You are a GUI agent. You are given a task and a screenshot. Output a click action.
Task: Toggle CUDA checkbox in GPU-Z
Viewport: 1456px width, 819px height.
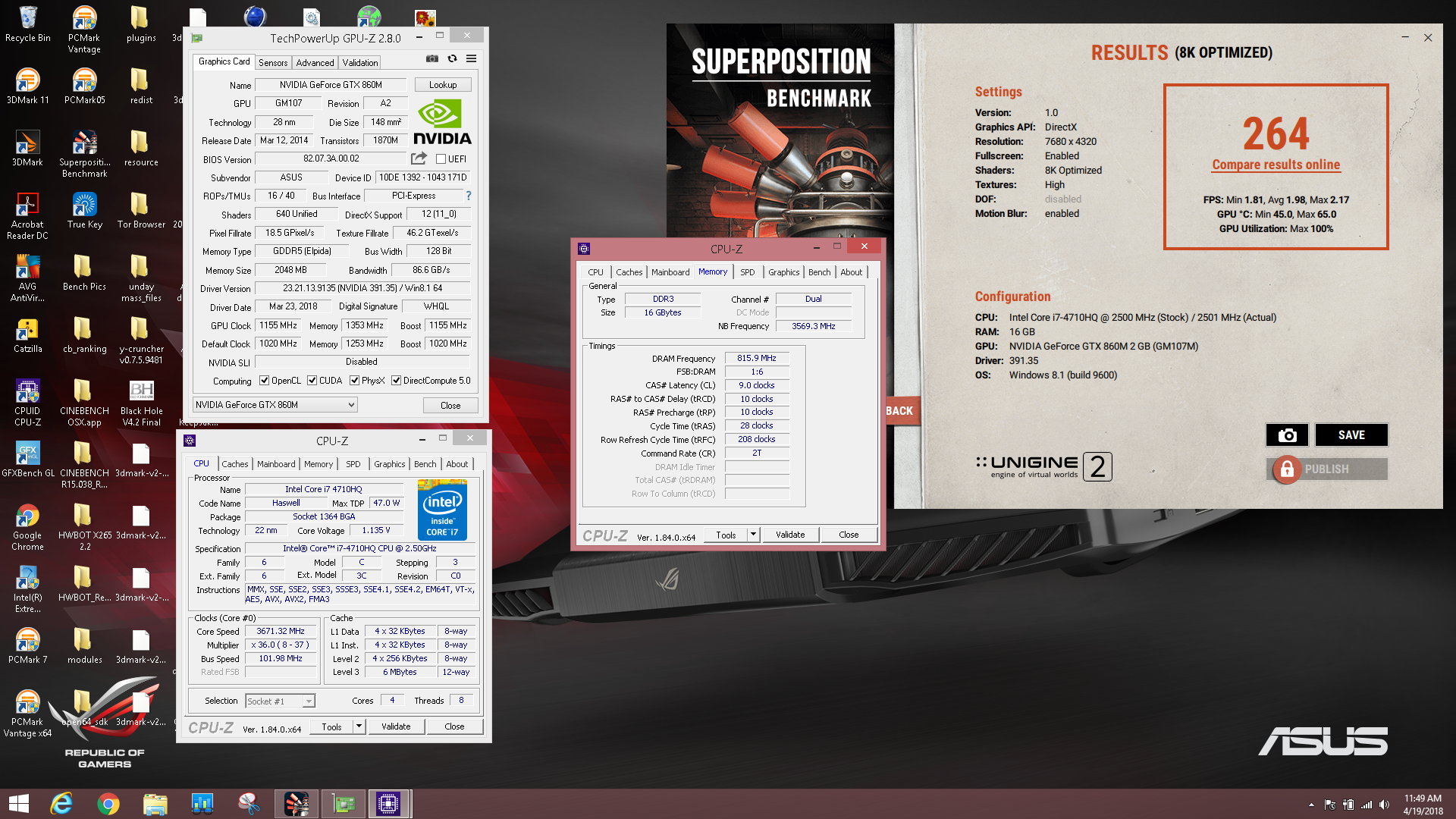point(312,381)
